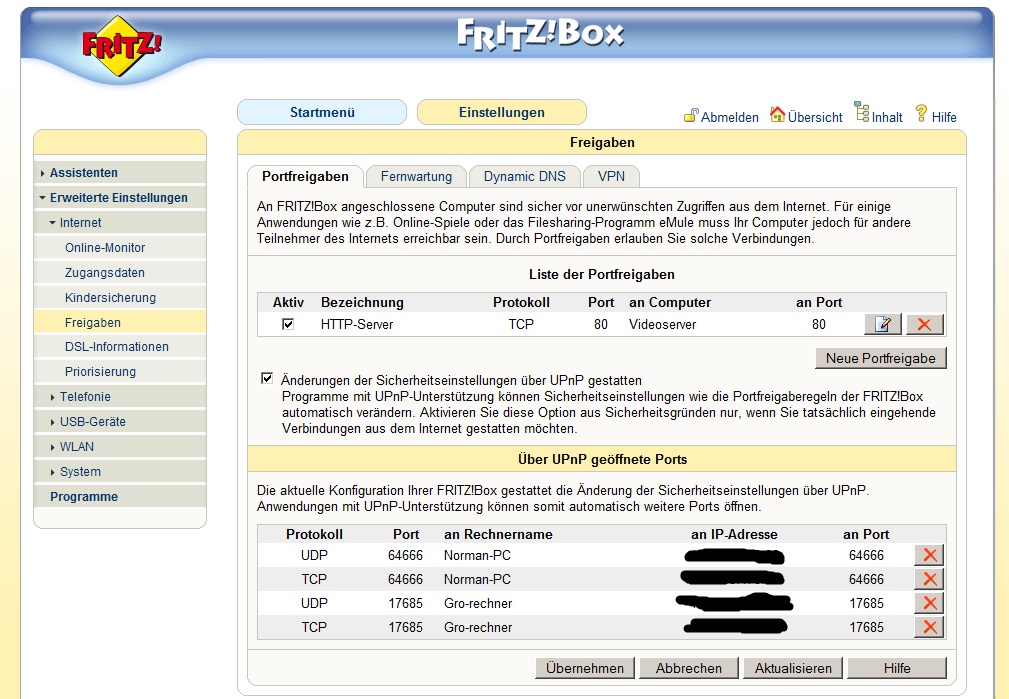Click the Inhalt link text
The width and height of the screenshot is (1009, 699).
pyautogui.click(x=887, y=117)
